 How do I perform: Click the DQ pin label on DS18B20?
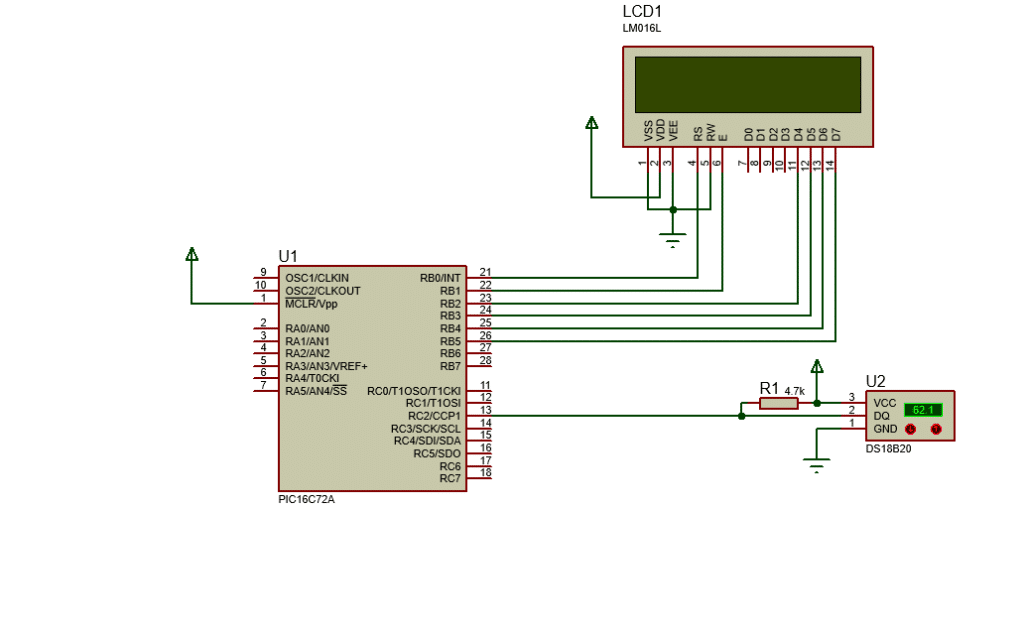(x=882, y=416)
